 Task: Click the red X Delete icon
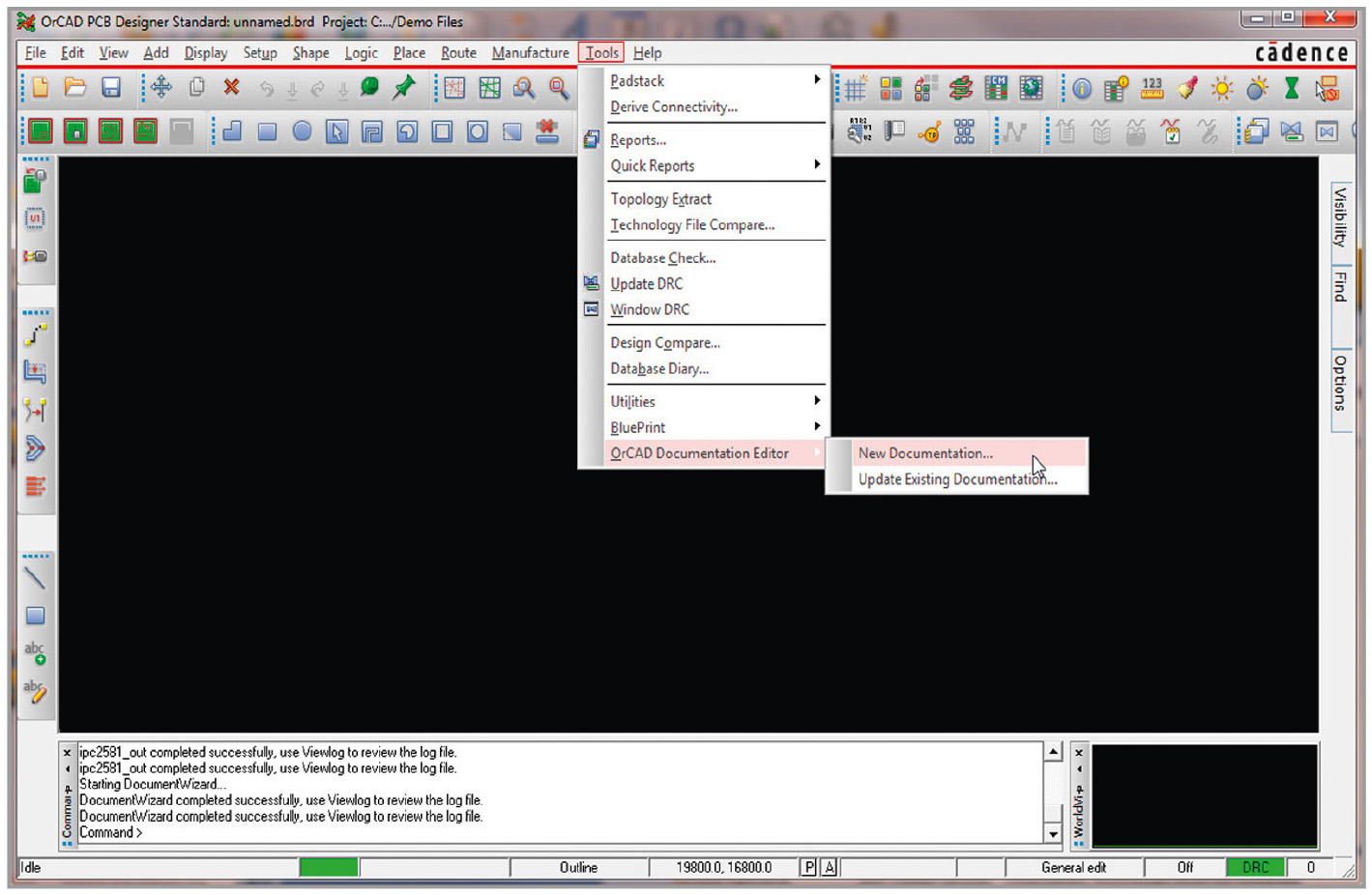pos(231,88)
